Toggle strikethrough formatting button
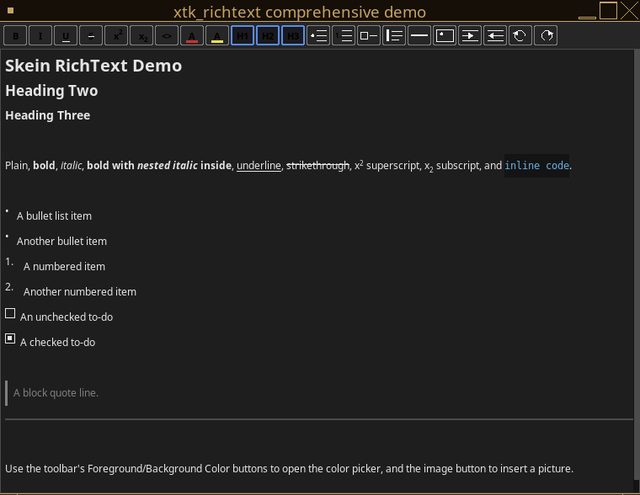The image size is (640, 495). [91, 36]
